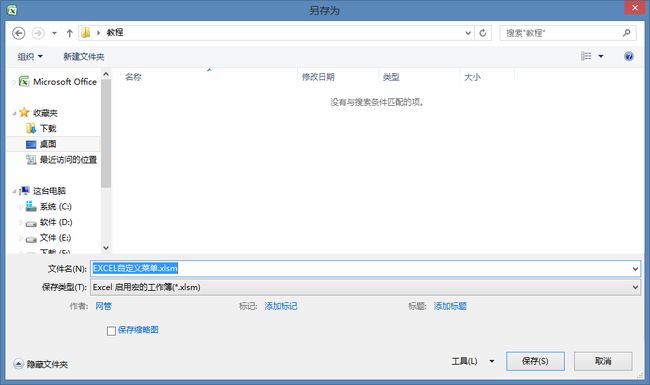Click the search 教程 input field

(x=562, y=33)
